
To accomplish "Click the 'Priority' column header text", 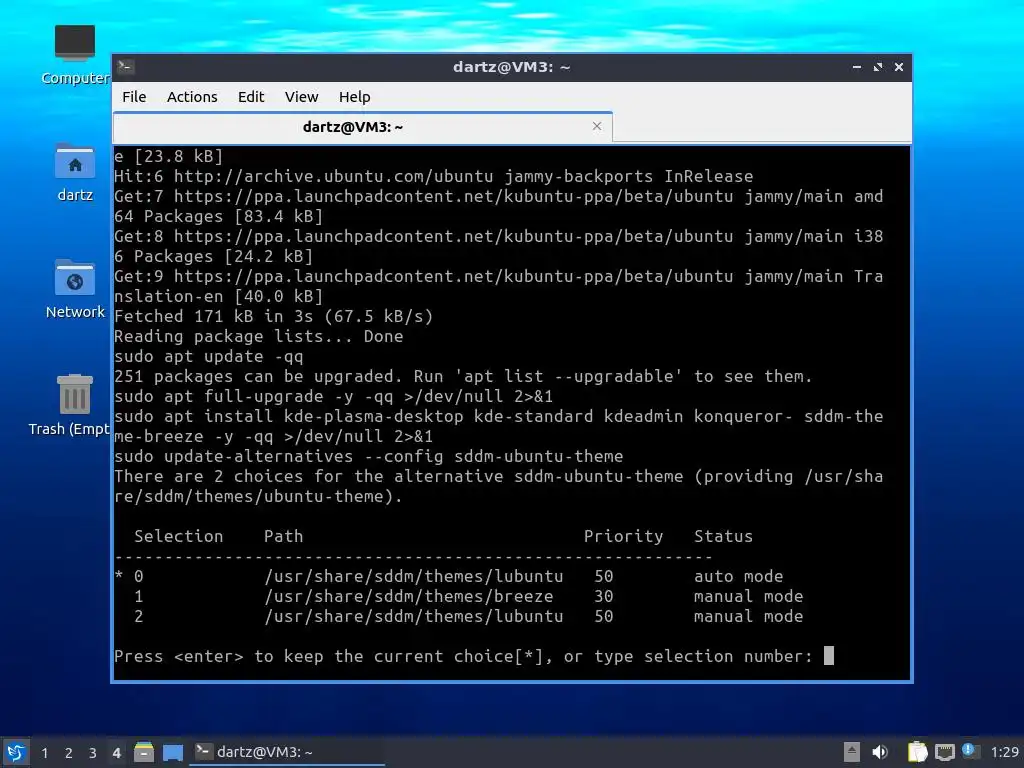I will [x=623, y=536].
